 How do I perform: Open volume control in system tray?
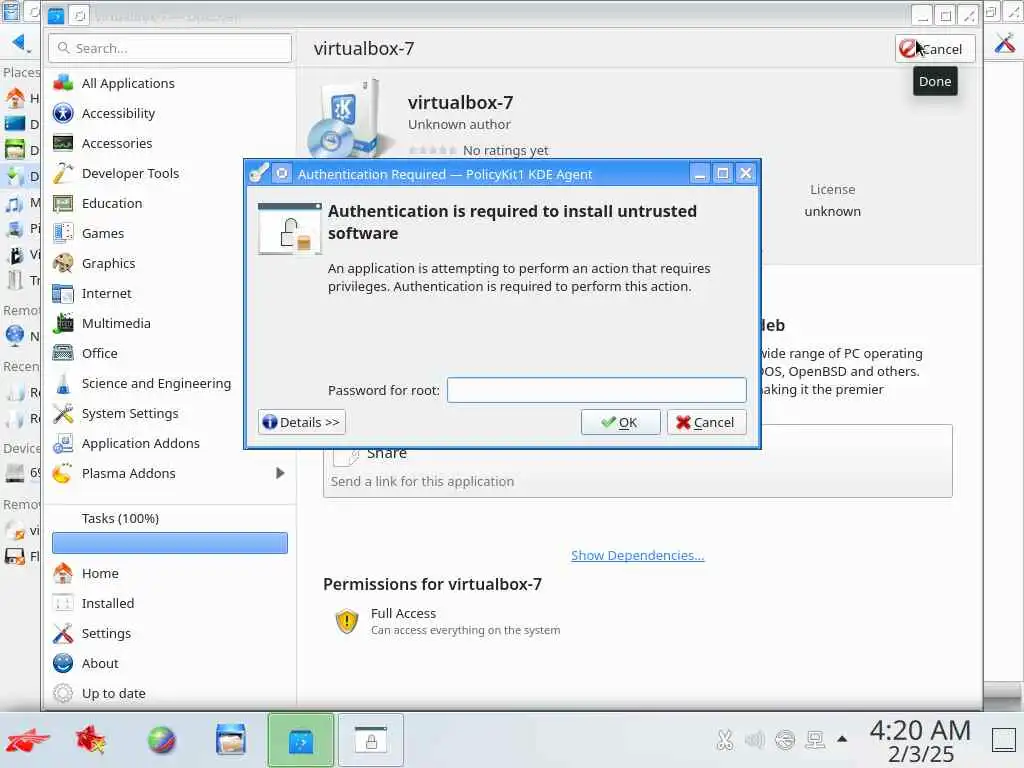click(754, 740)
